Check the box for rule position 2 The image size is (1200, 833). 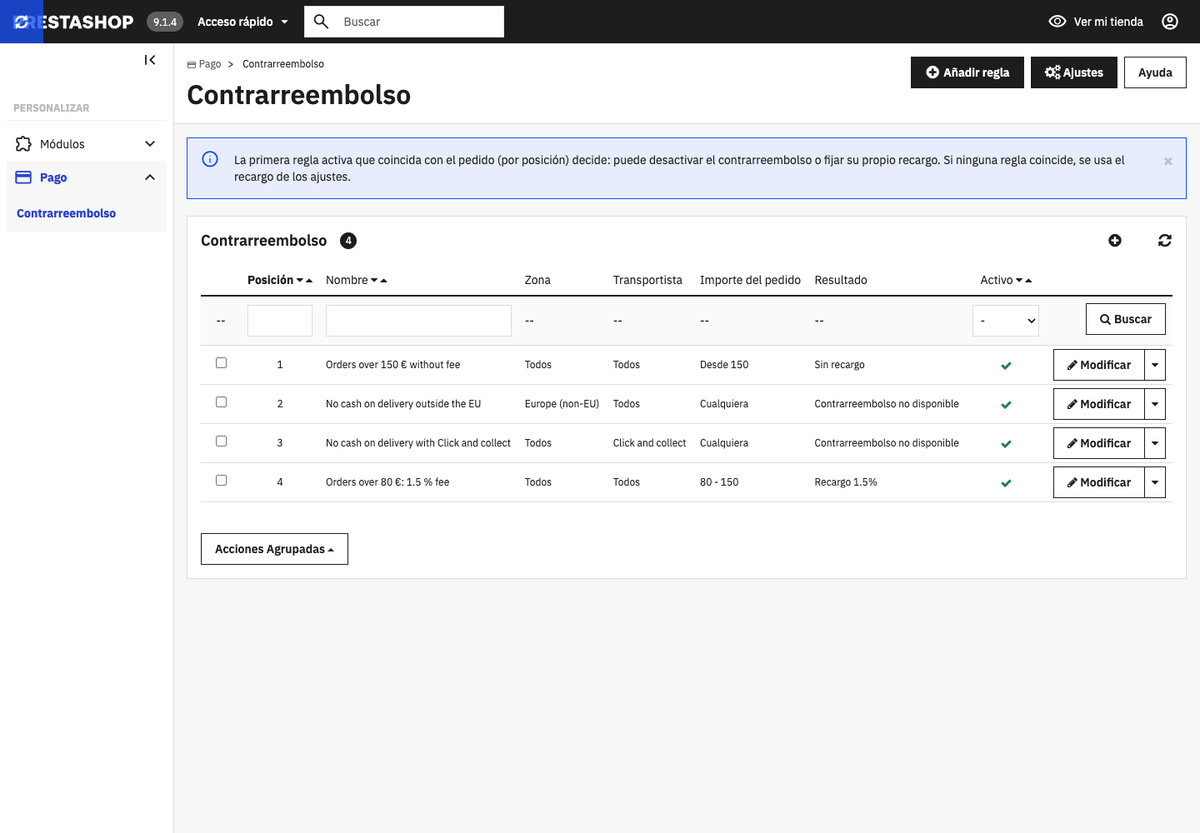221,402
